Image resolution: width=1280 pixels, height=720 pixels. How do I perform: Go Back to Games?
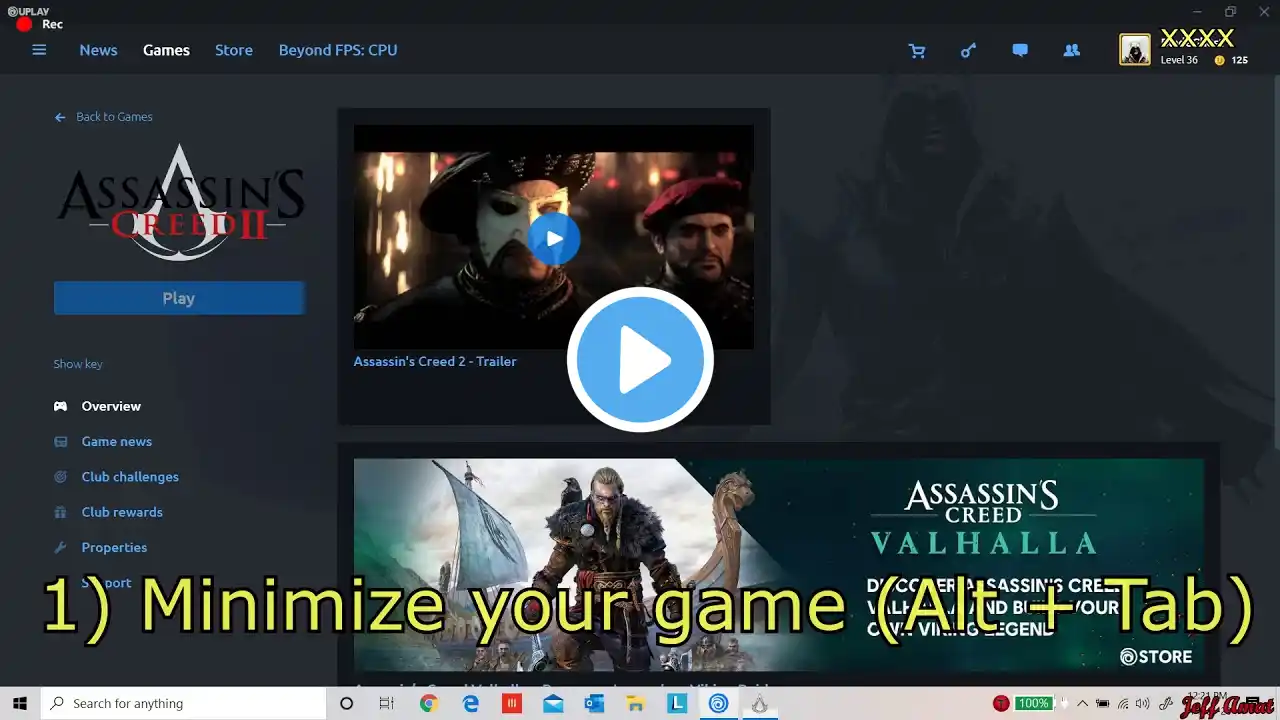click(x=104, y=117)
